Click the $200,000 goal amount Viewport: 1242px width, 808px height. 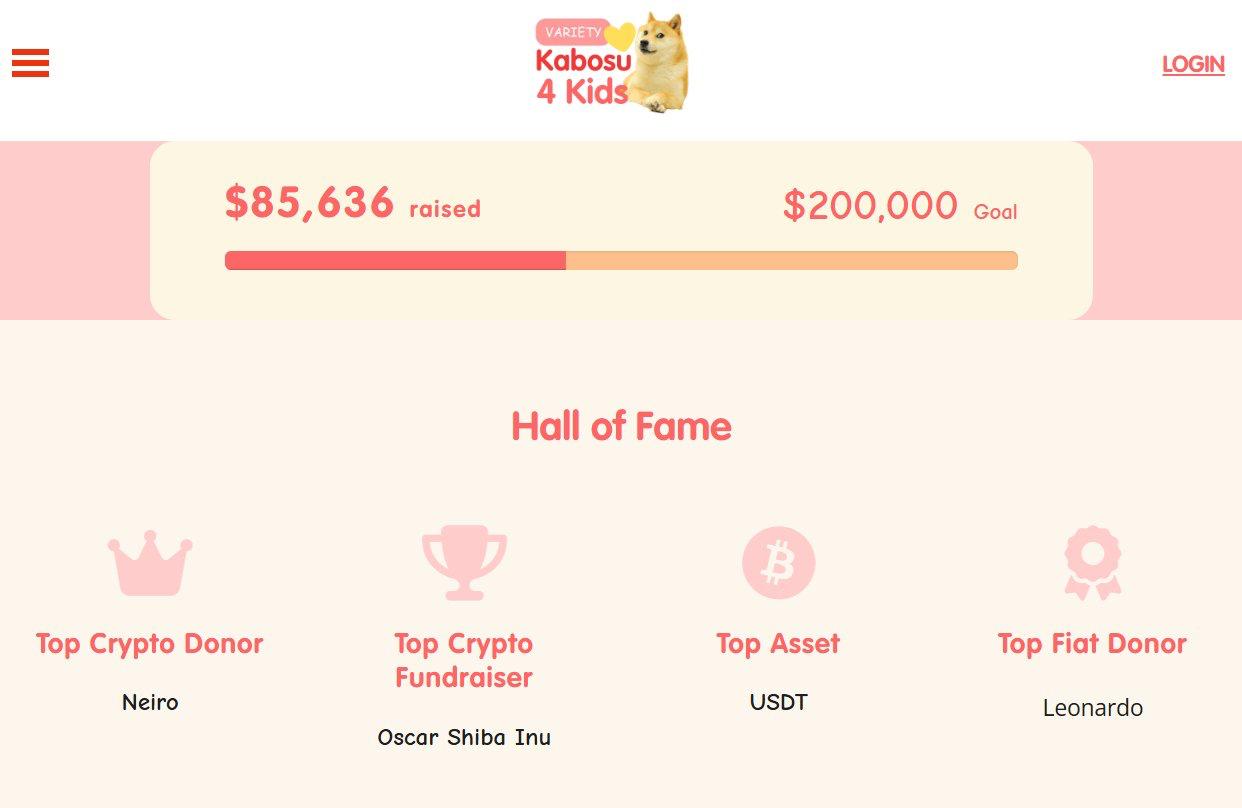click(870, 205)
